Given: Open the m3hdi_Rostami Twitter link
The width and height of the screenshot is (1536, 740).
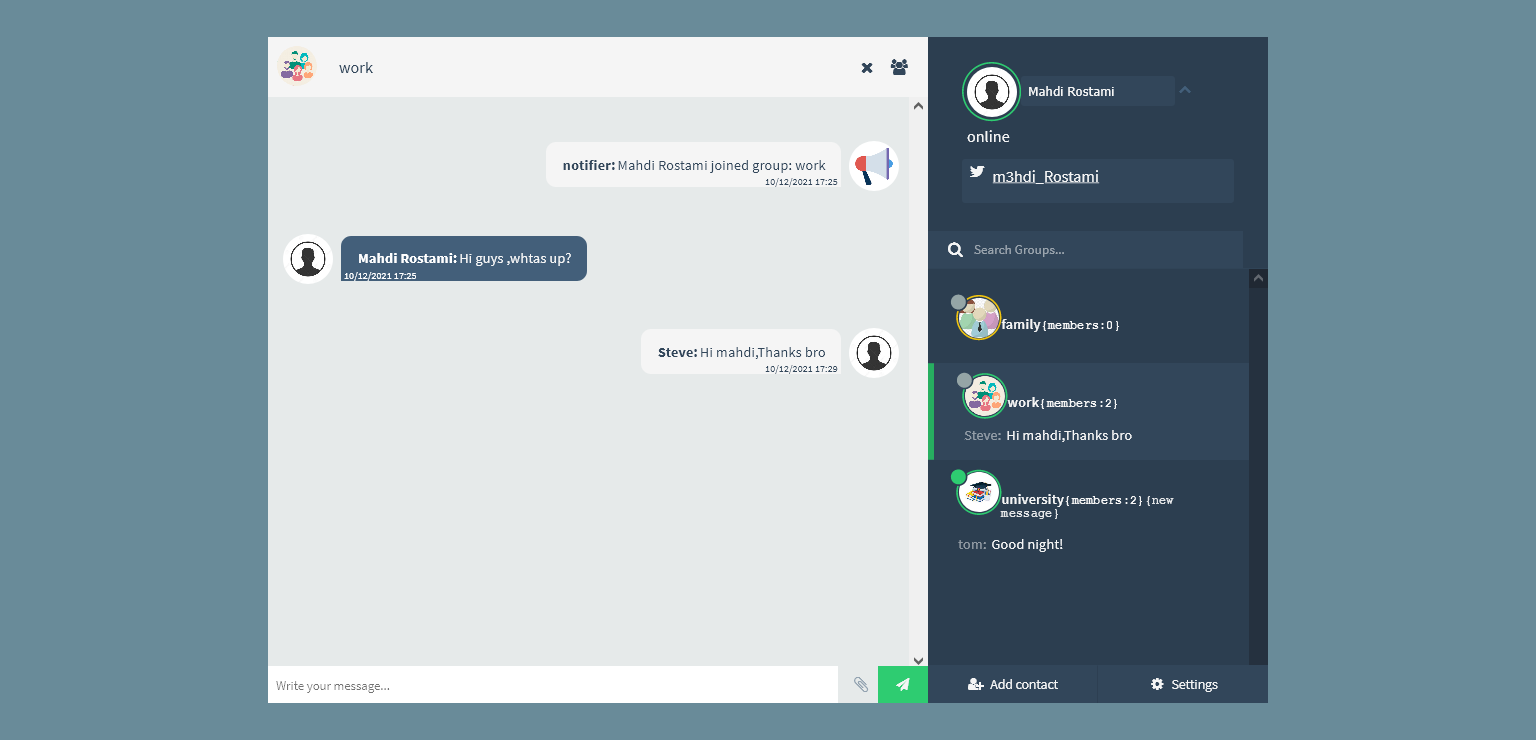Looking at the screenshot, I should click(x=1045, y=177).
